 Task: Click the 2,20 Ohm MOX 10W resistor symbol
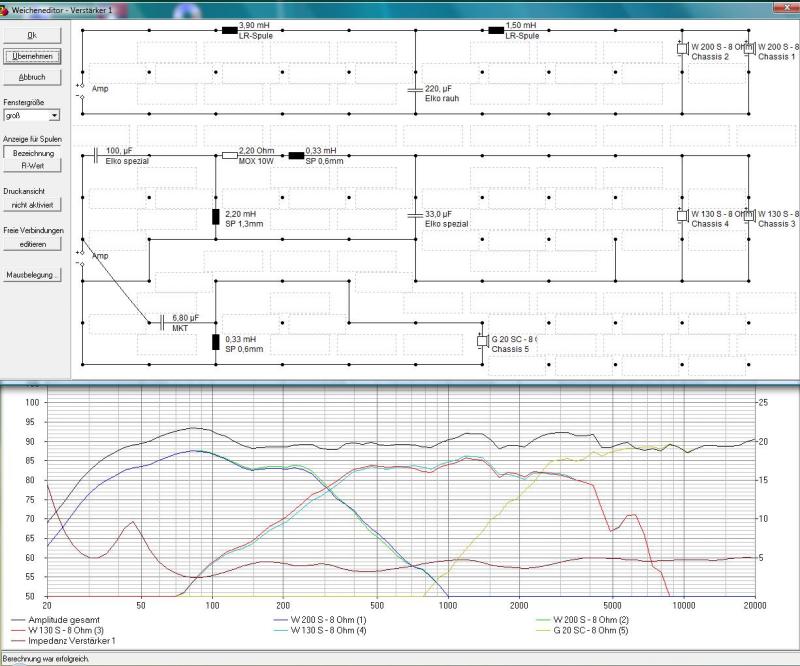click(229, 155)
